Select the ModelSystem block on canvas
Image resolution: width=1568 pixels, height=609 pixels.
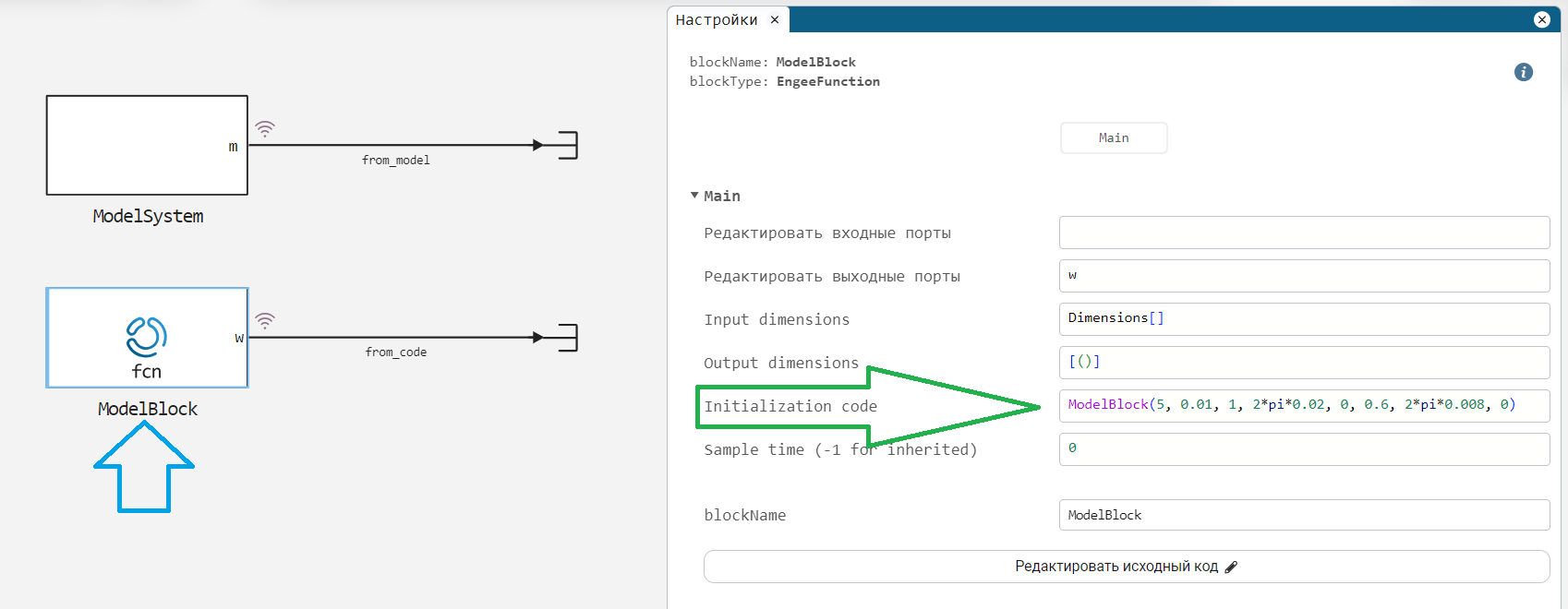147,145
